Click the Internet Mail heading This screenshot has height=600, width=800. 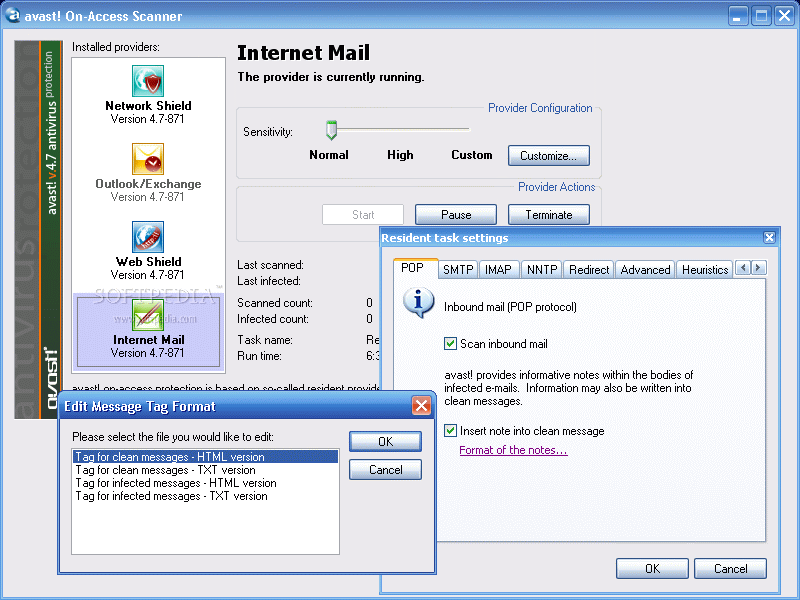(x=304, y=53)
